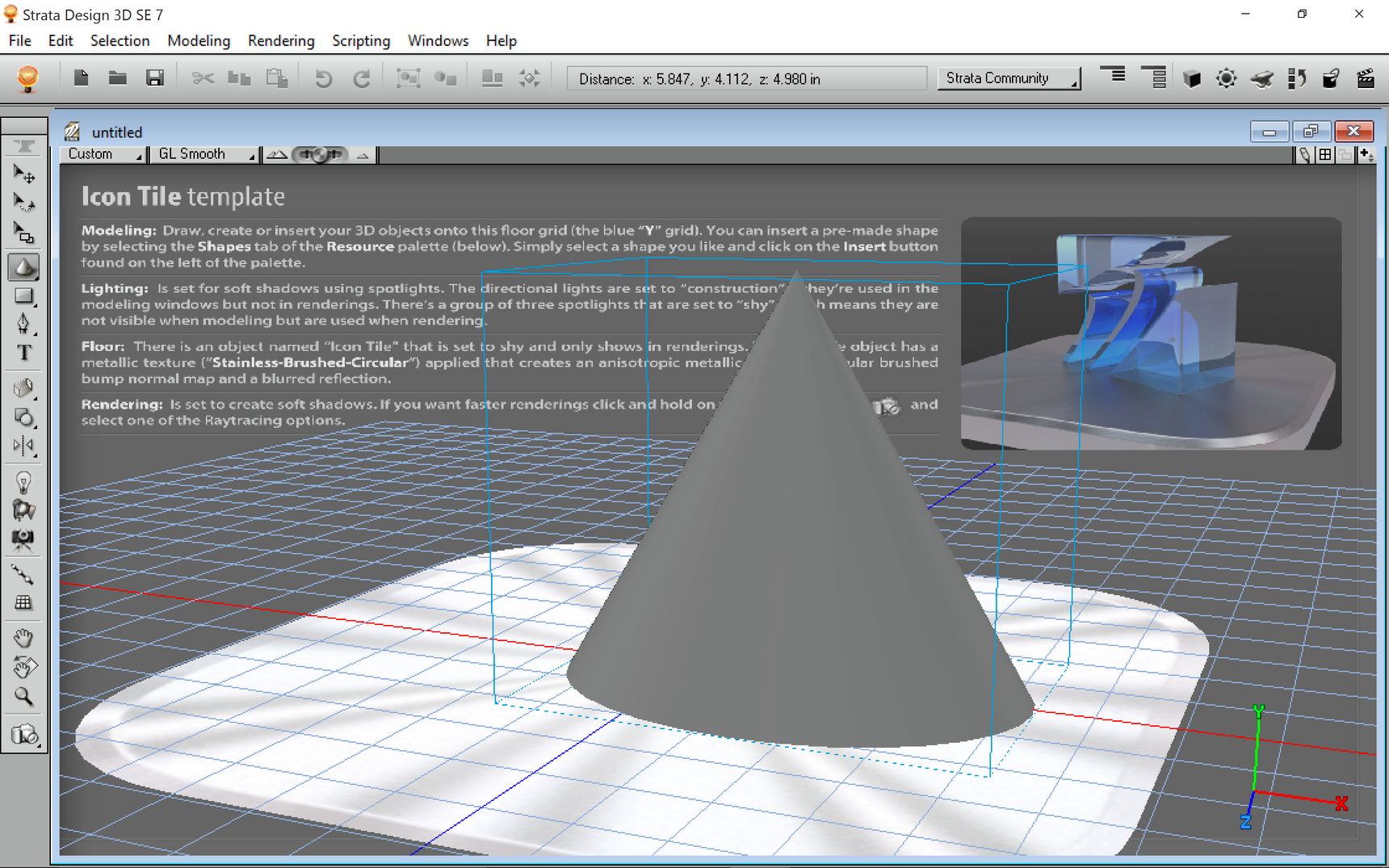Click the paint bucket textures icon
Image resolution: width=1389 pixels, height=868 pixels.
tap(1331, 78)
